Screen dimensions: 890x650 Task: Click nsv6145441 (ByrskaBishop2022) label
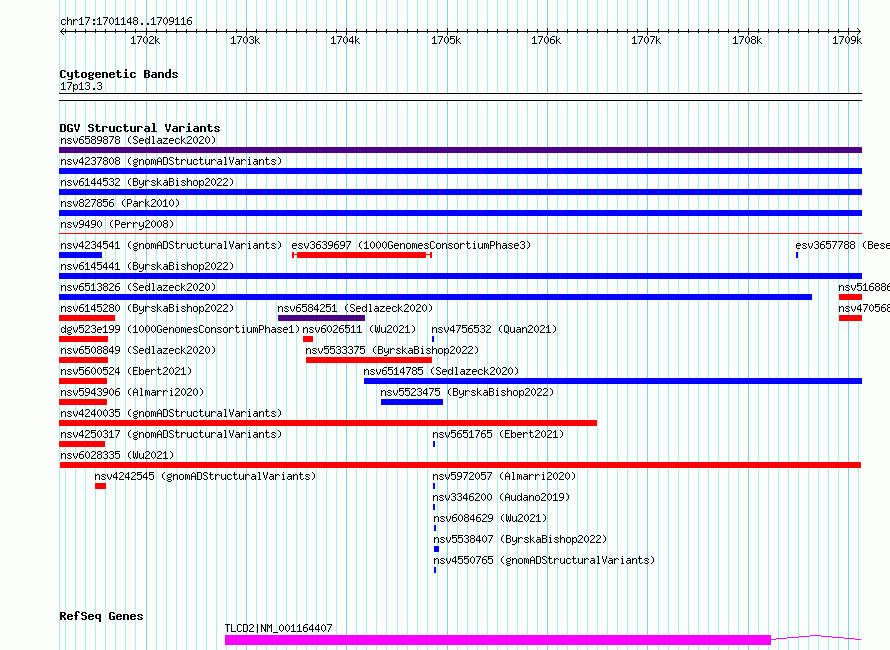point(147,266)
